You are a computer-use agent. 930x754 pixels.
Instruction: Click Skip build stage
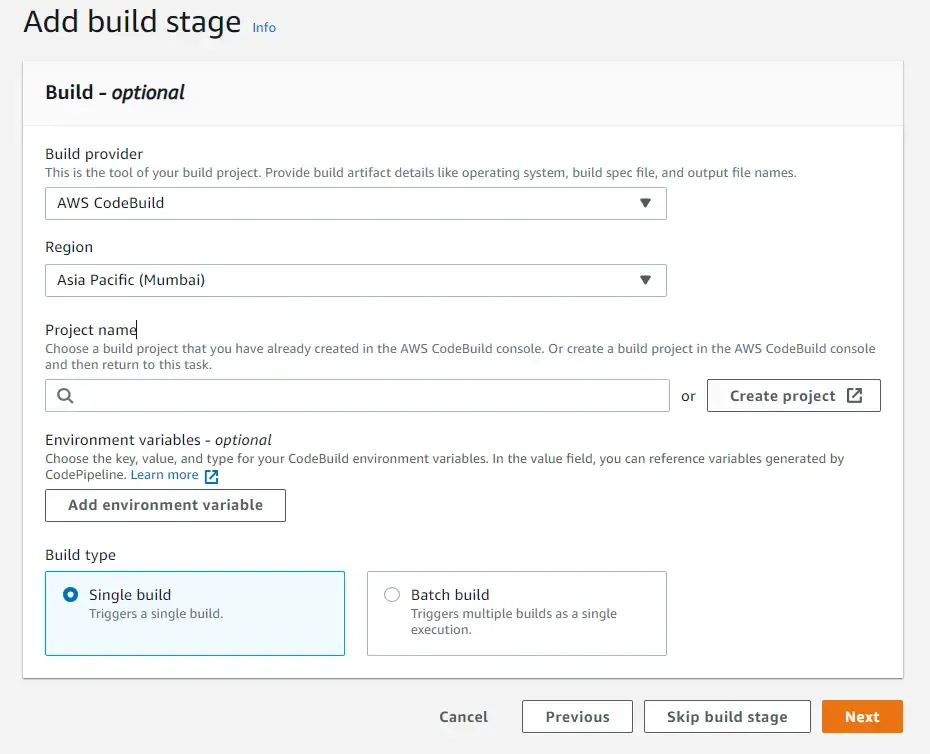(x=727, y=716)
